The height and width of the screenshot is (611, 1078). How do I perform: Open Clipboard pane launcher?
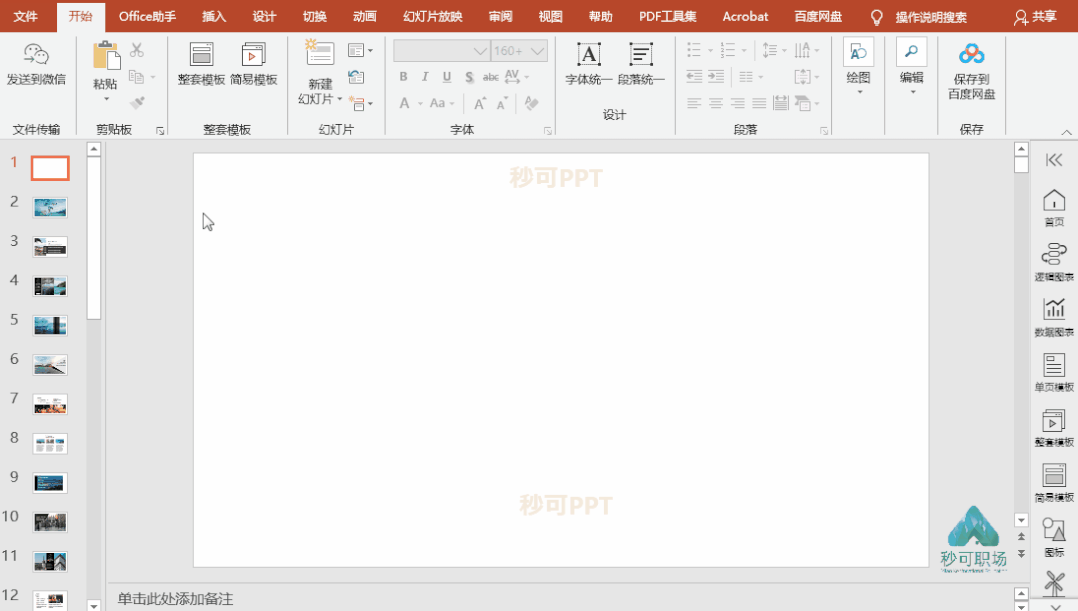point(160,131)
